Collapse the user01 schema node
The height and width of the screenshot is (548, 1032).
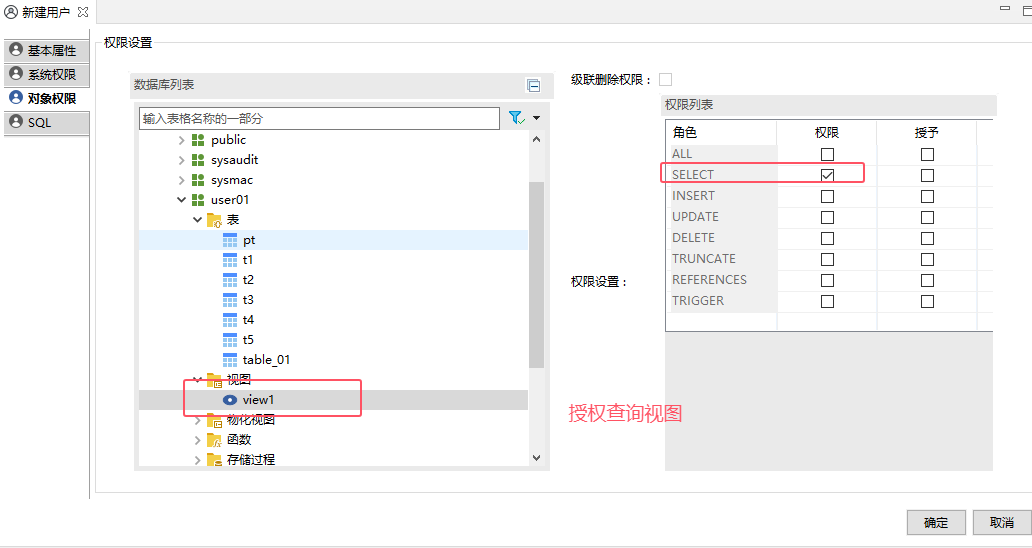point(181,200)
